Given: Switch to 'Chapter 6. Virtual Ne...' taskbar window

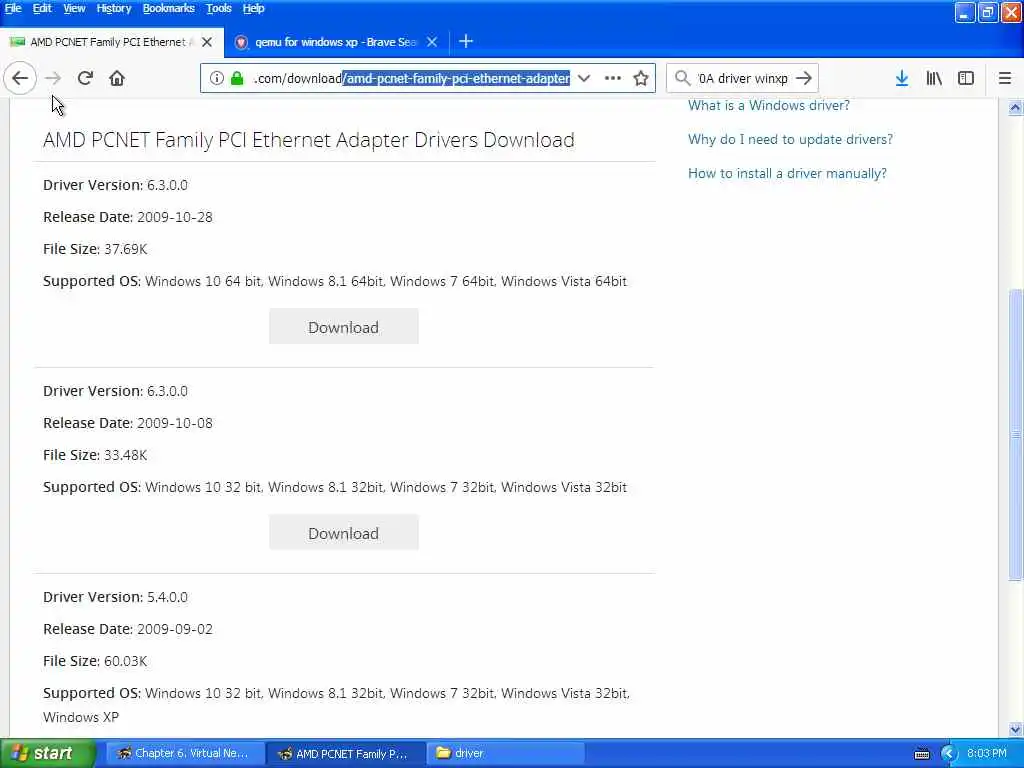Looking at the screenshot, I should pyautogui.click(x=185, y=753).
